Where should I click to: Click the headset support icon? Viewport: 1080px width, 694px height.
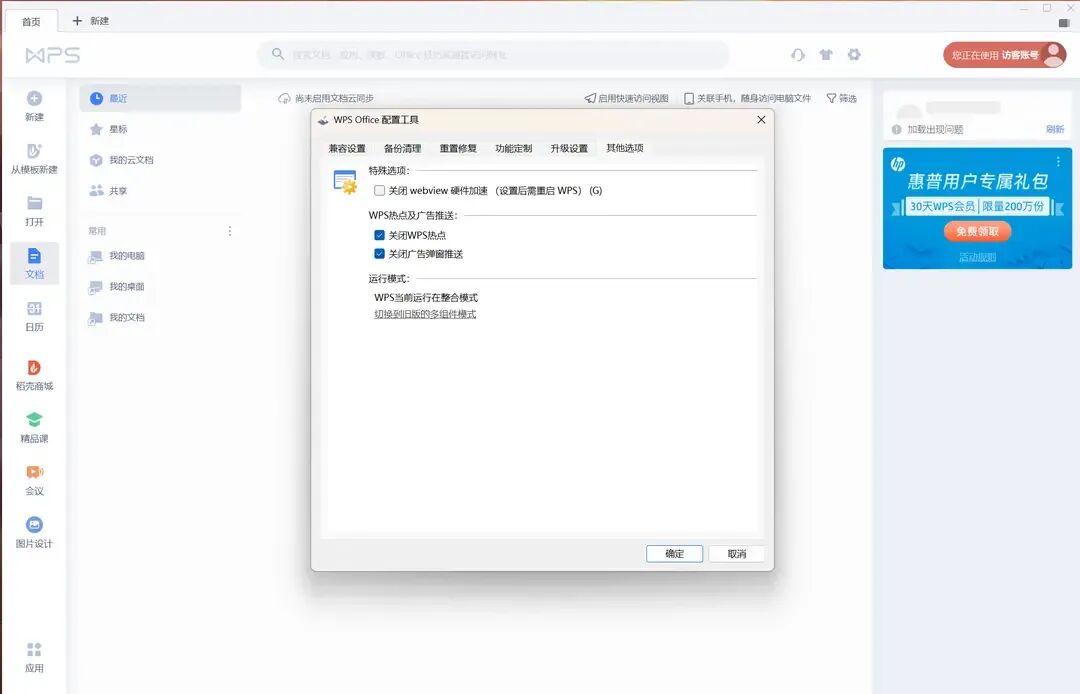click(x=798, y=54)
